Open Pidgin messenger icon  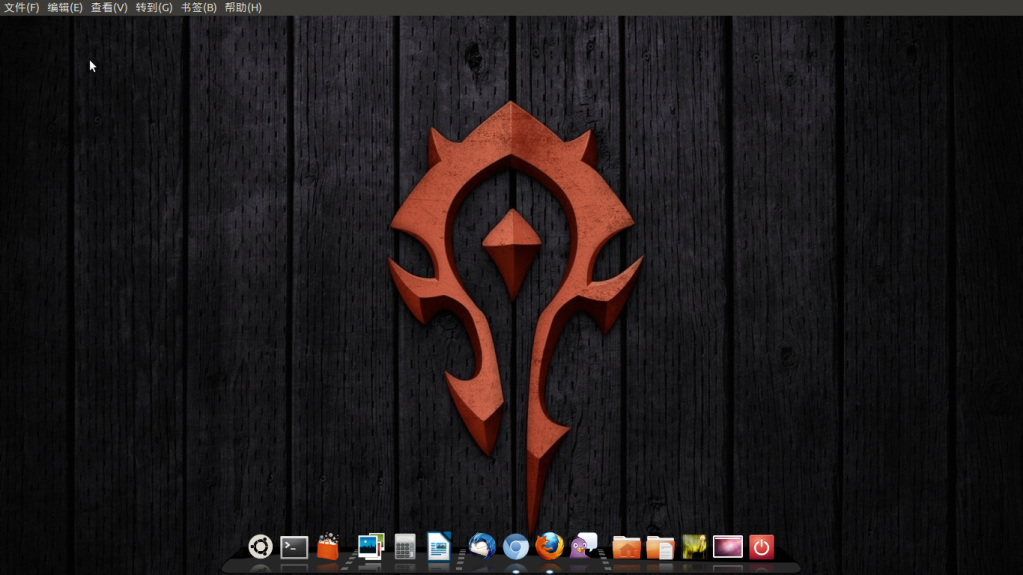(583, 546)
